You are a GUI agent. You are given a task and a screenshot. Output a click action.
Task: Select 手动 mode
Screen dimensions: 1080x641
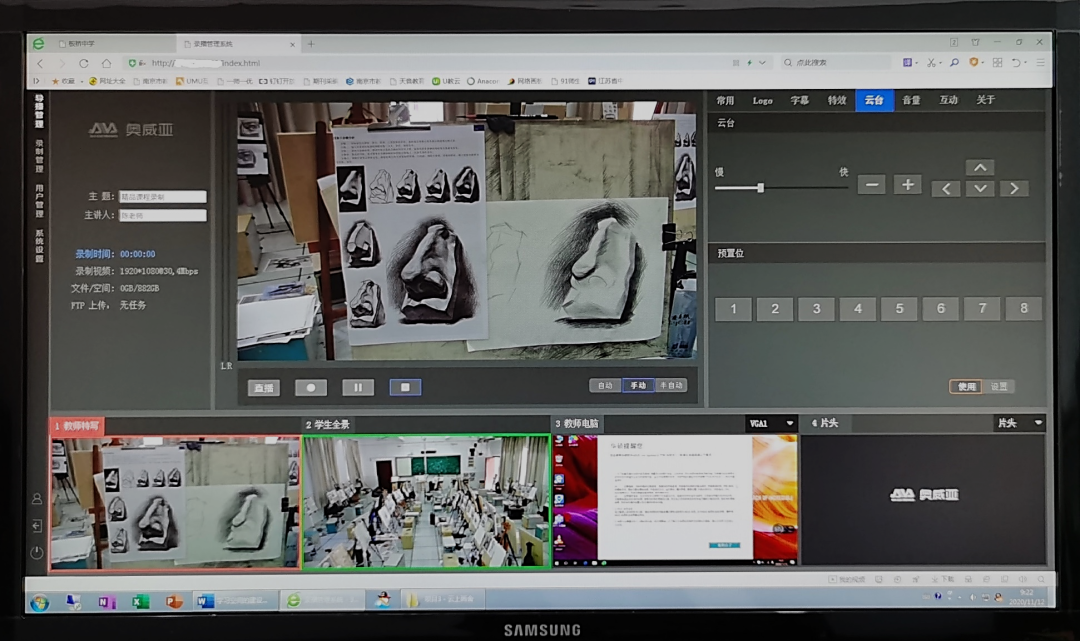coord(638,386)
